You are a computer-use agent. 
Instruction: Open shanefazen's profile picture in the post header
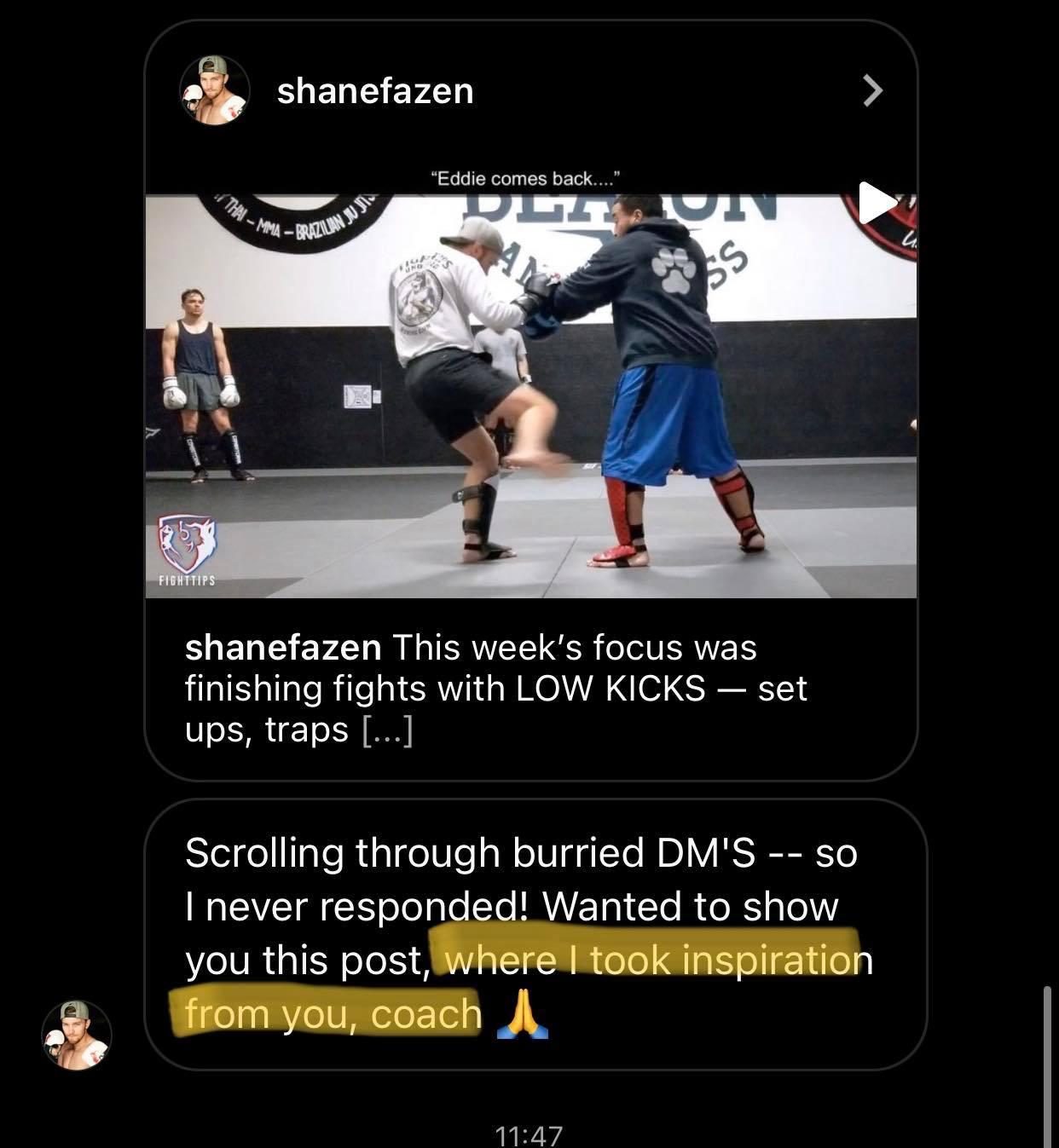tap(214, 90)
